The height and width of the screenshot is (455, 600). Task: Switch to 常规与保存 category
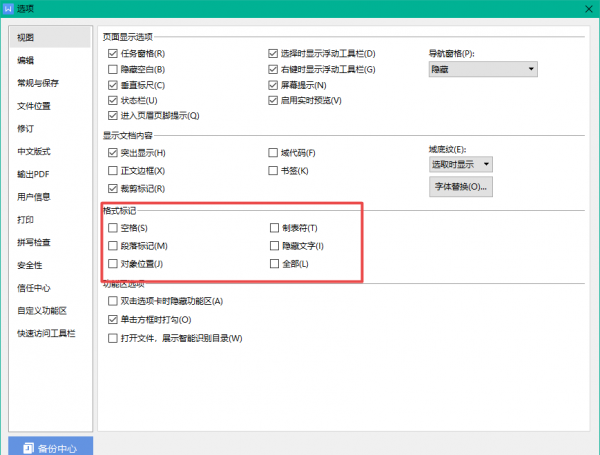38,83
